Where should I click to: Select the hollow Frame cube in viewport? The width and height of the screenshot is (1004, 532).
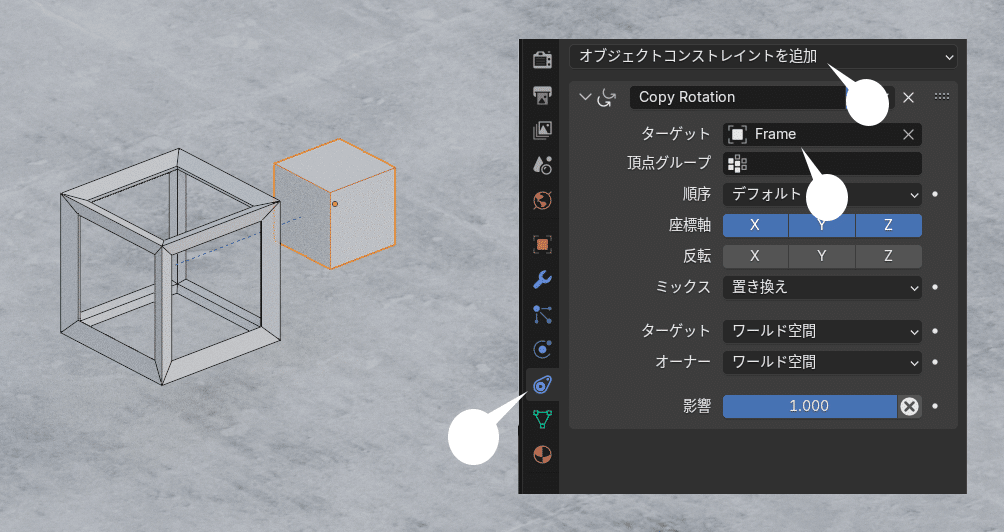point(170,267)
